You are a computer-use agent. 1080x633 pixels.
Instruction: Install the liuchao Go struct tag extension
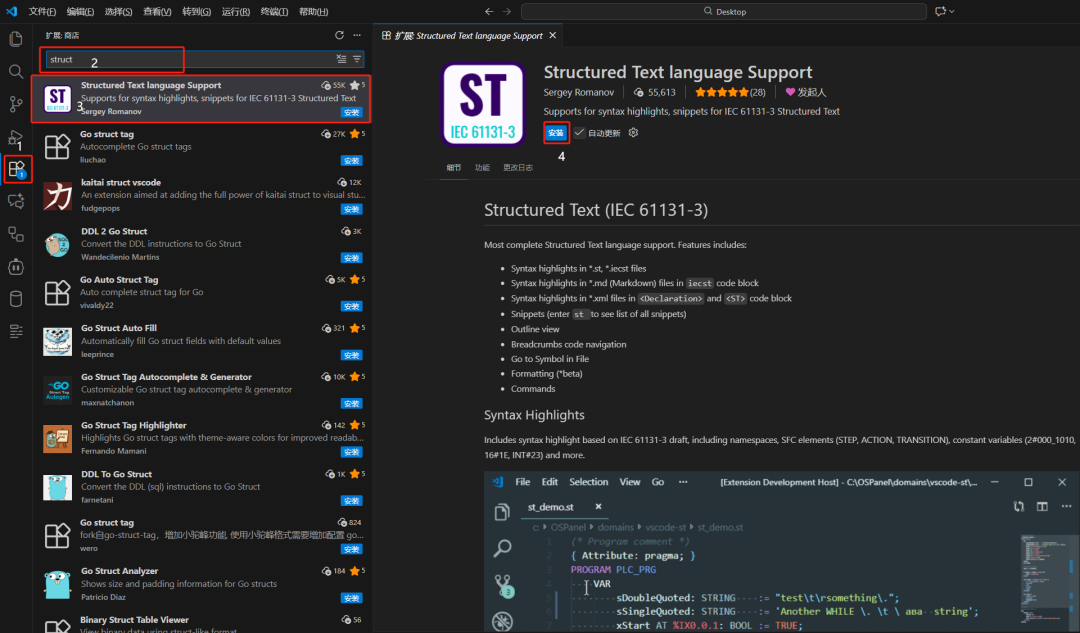[351, 160]
